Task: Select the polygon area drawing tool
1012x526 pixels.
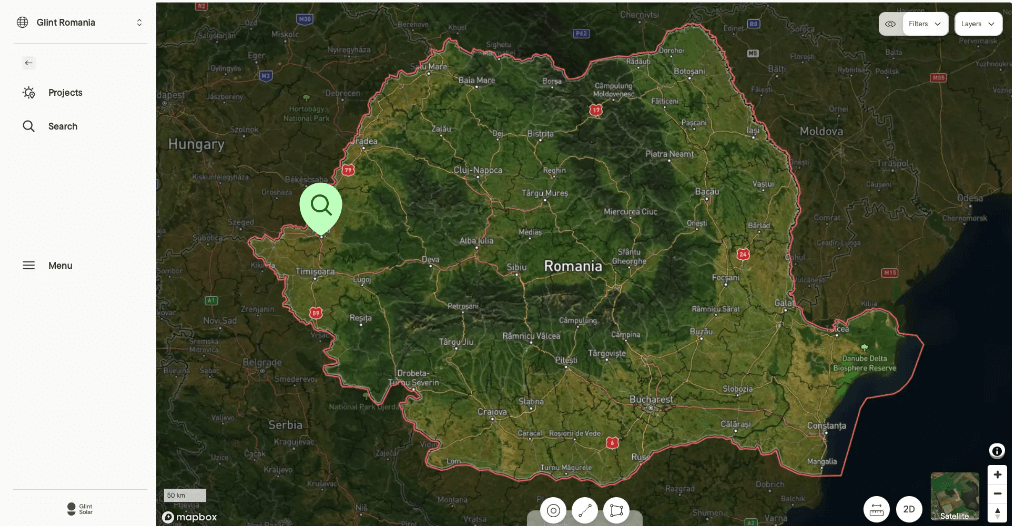Action: tap(616, 511)
